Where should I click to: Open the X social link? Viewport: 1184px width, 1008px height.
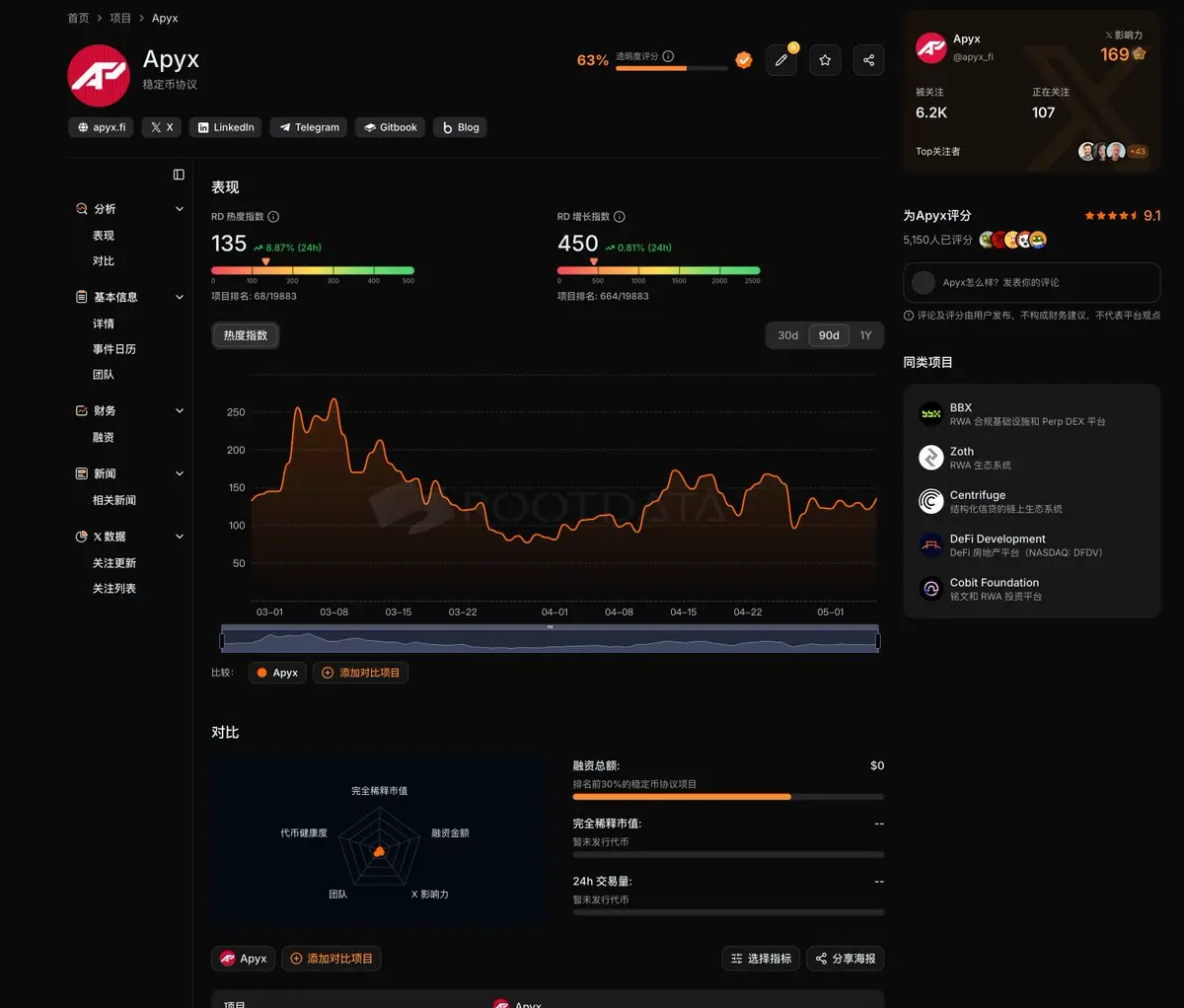coord(162,127)
